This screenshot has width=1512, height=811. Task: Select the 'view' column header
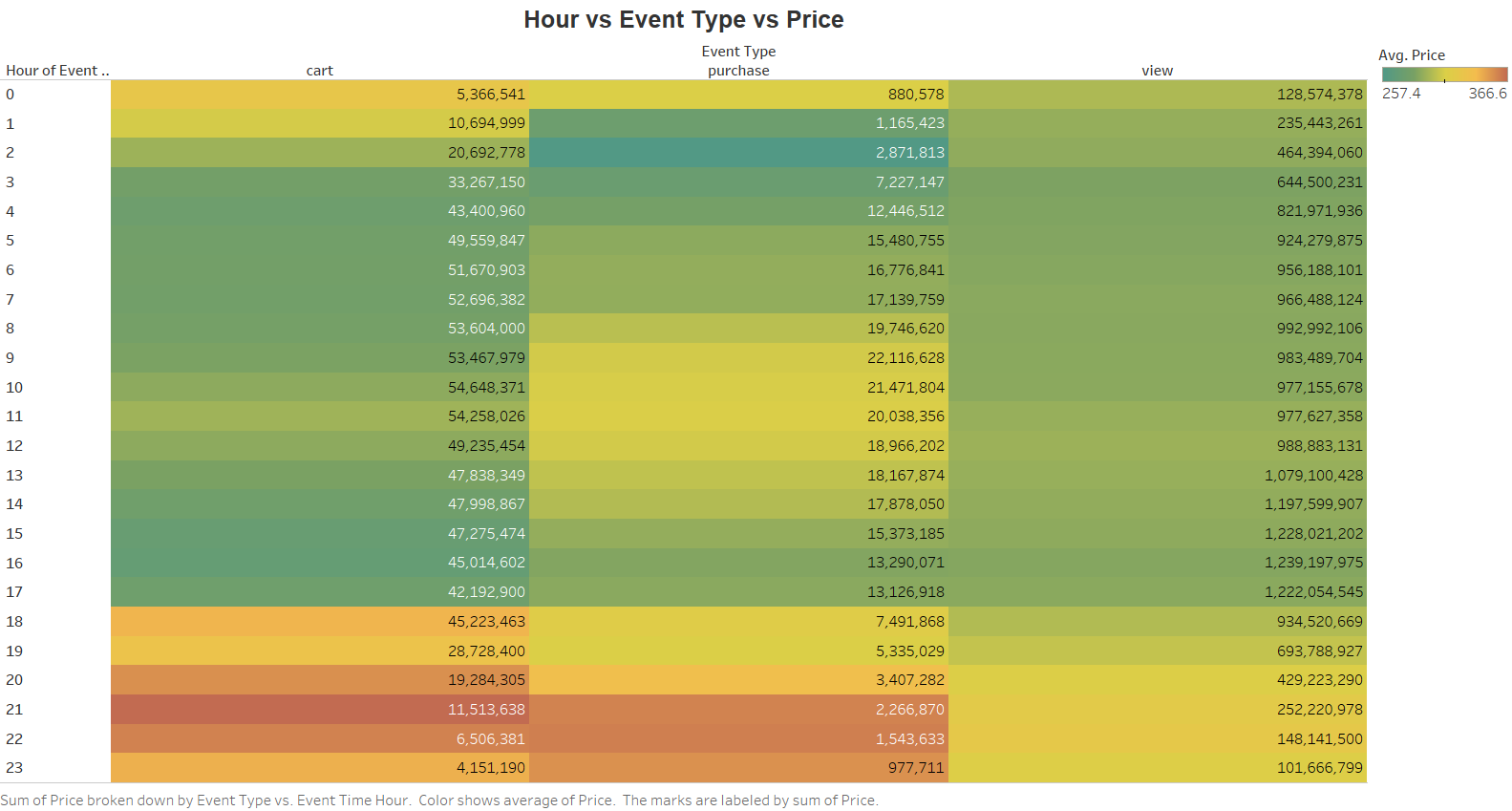1157,71
